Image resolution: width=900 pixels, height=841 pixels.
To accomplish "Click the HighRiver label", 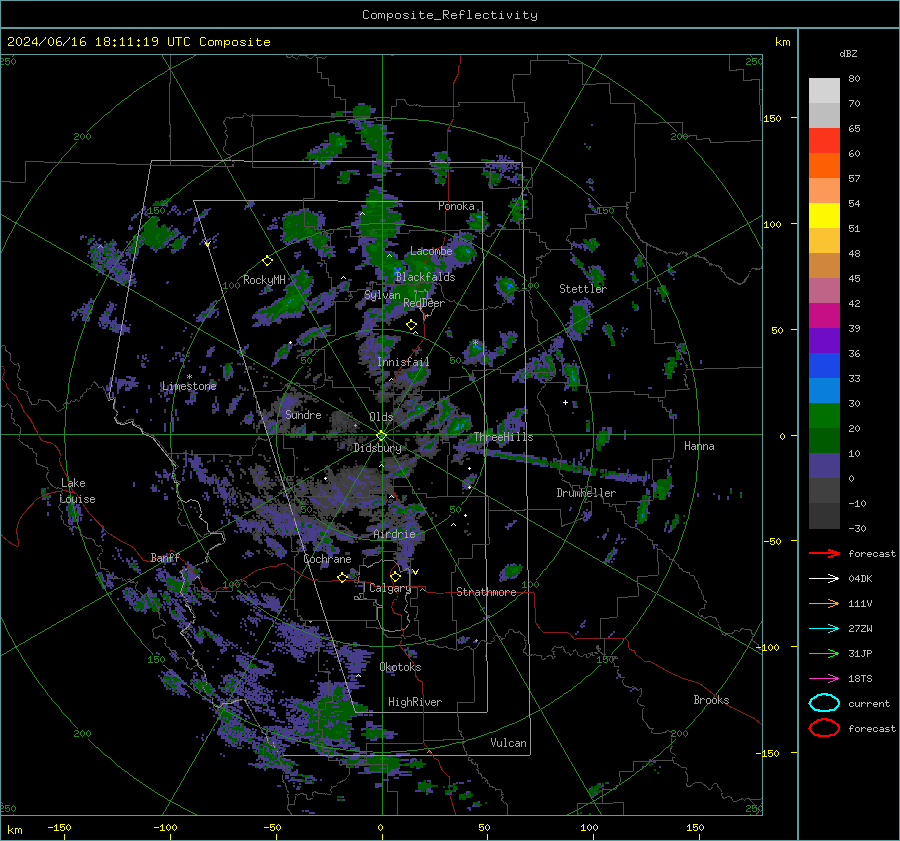I will tap(415, 702).
